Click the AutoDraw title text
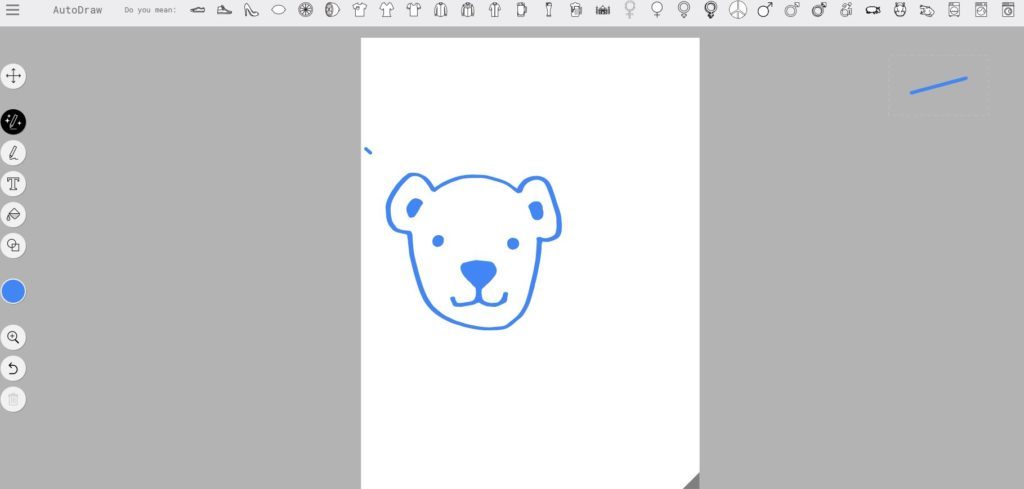The height and width of the screenshot is (489, 1024). [77, 10]
